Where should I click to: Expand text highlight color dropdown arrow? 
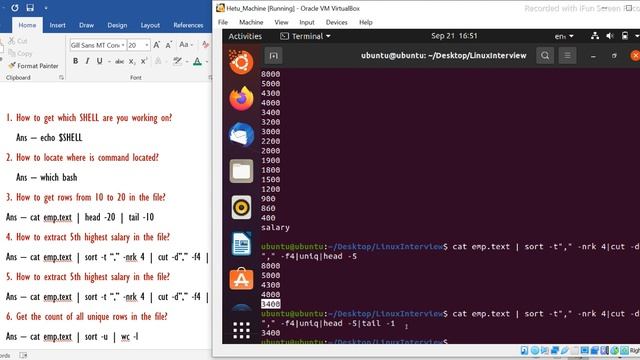pos(187,62)
